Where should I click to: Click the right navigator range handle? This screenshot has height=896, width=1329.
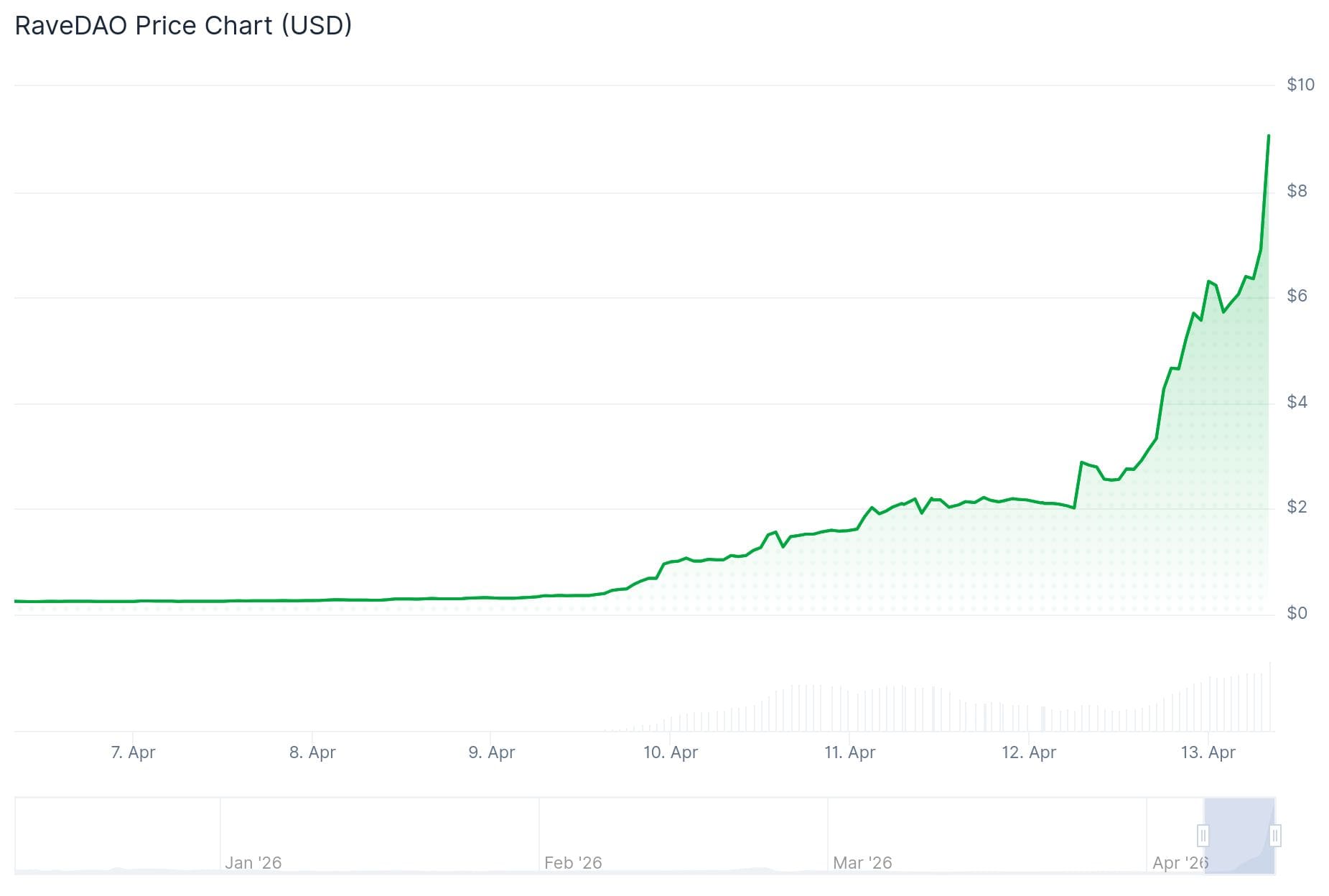[1275, 836]
